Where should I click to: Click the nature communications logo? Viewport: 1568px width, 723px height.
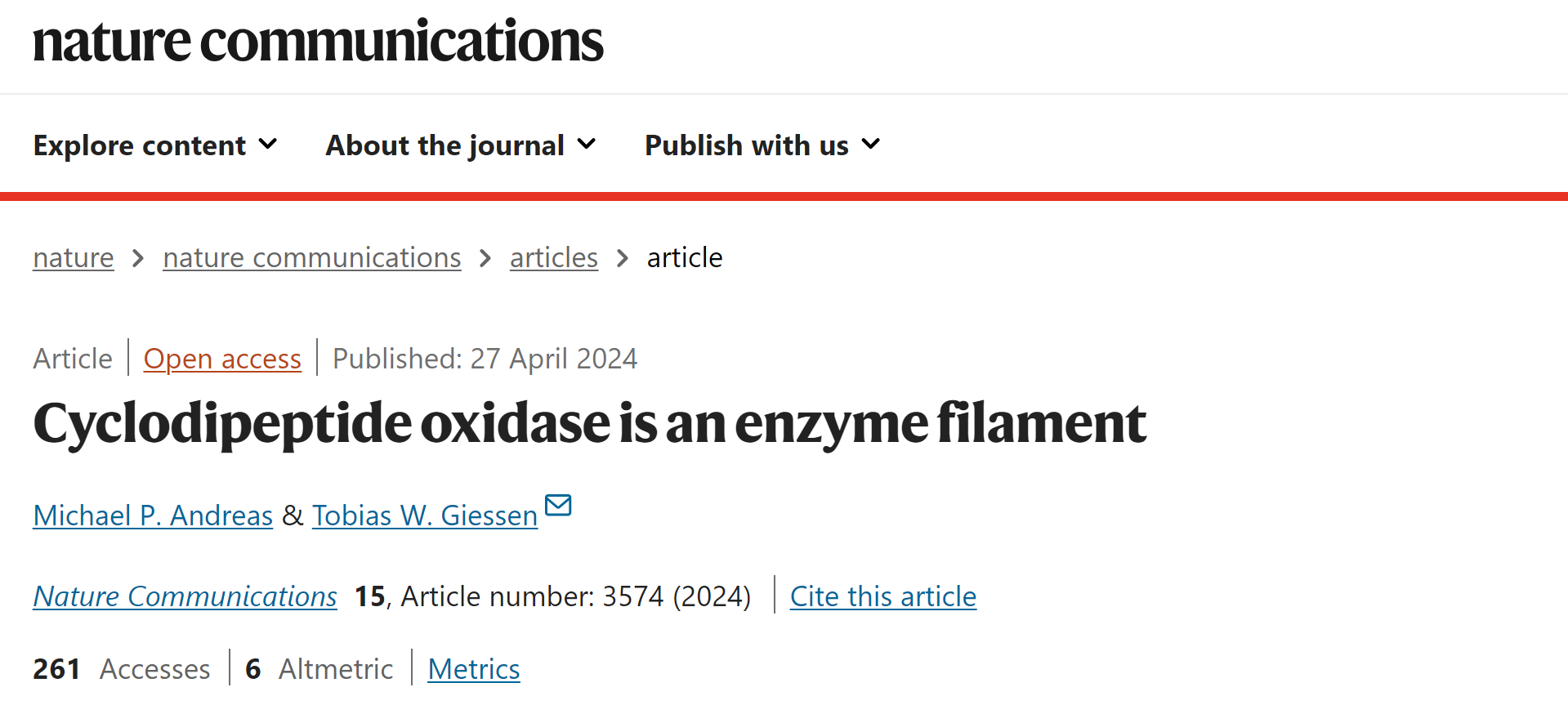(318, 41)
